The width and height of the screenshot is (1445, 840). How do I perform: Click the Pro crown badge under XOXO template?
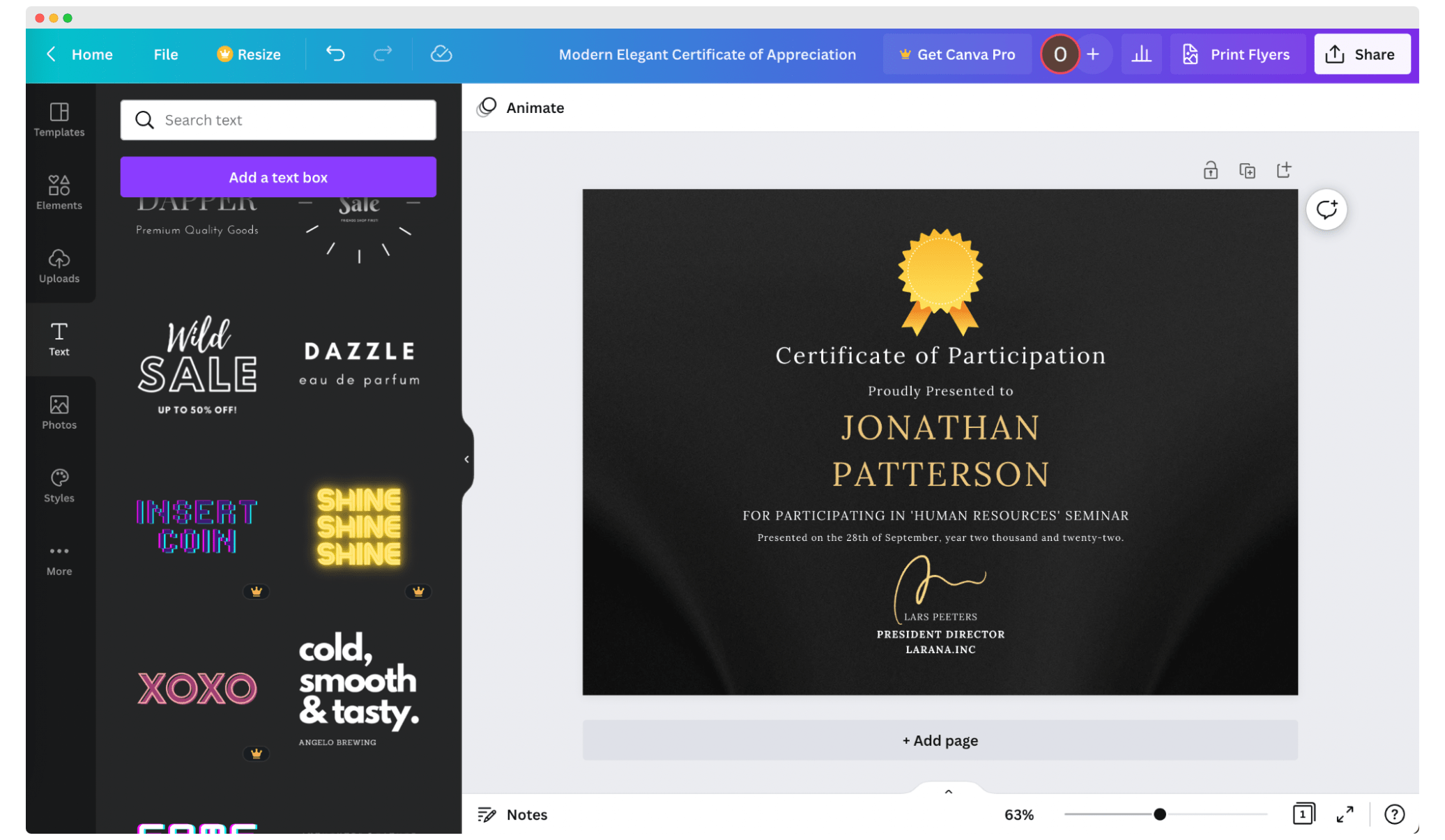(x=256, y=754)
